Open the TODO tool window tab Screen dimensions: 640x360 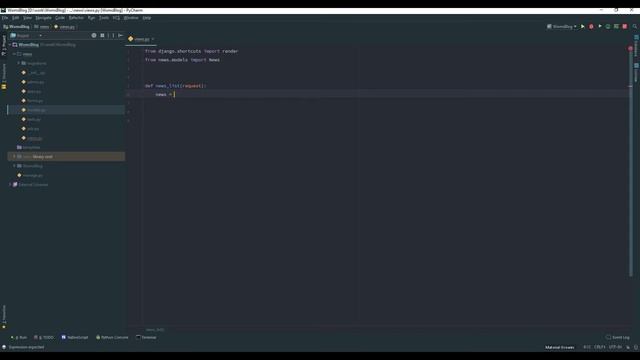[44, 338]
